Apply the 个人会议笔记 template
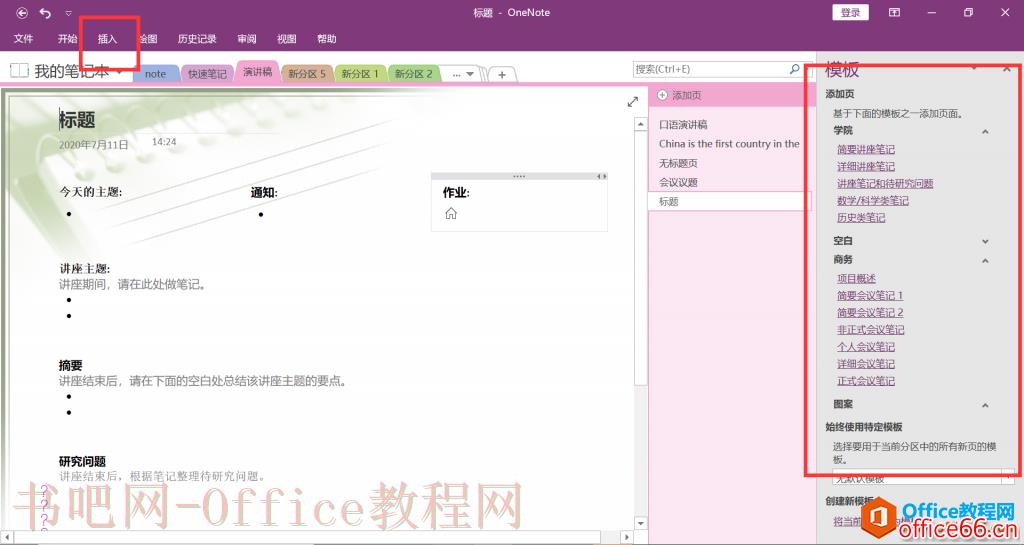 [866, 347]
